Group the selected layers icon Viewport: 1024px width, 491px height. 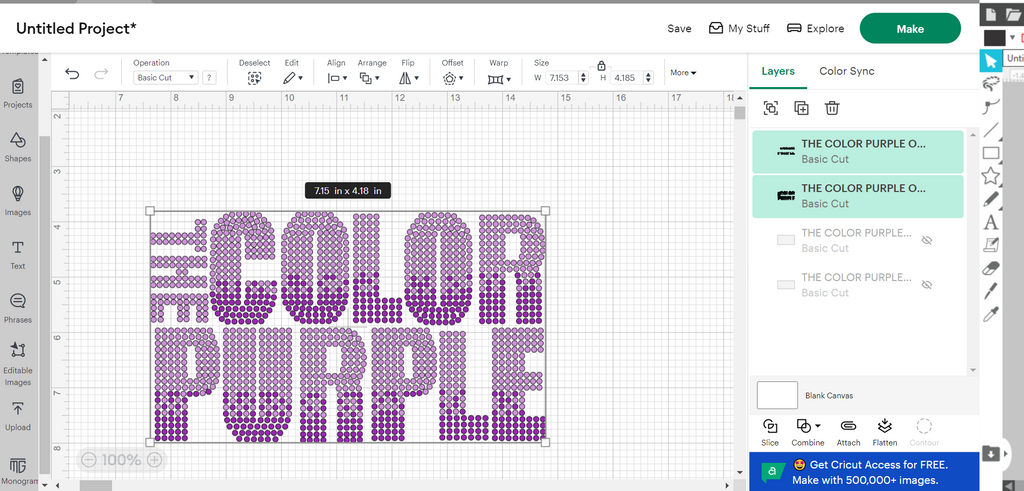[771, 108]
